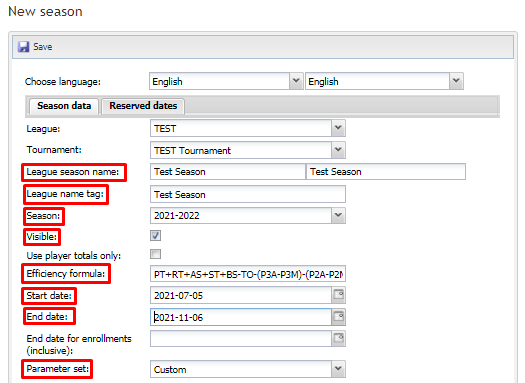Expand the Season 2021-2022 dropdown
This screenshot has width=525, height=383.
pos(338,216)
